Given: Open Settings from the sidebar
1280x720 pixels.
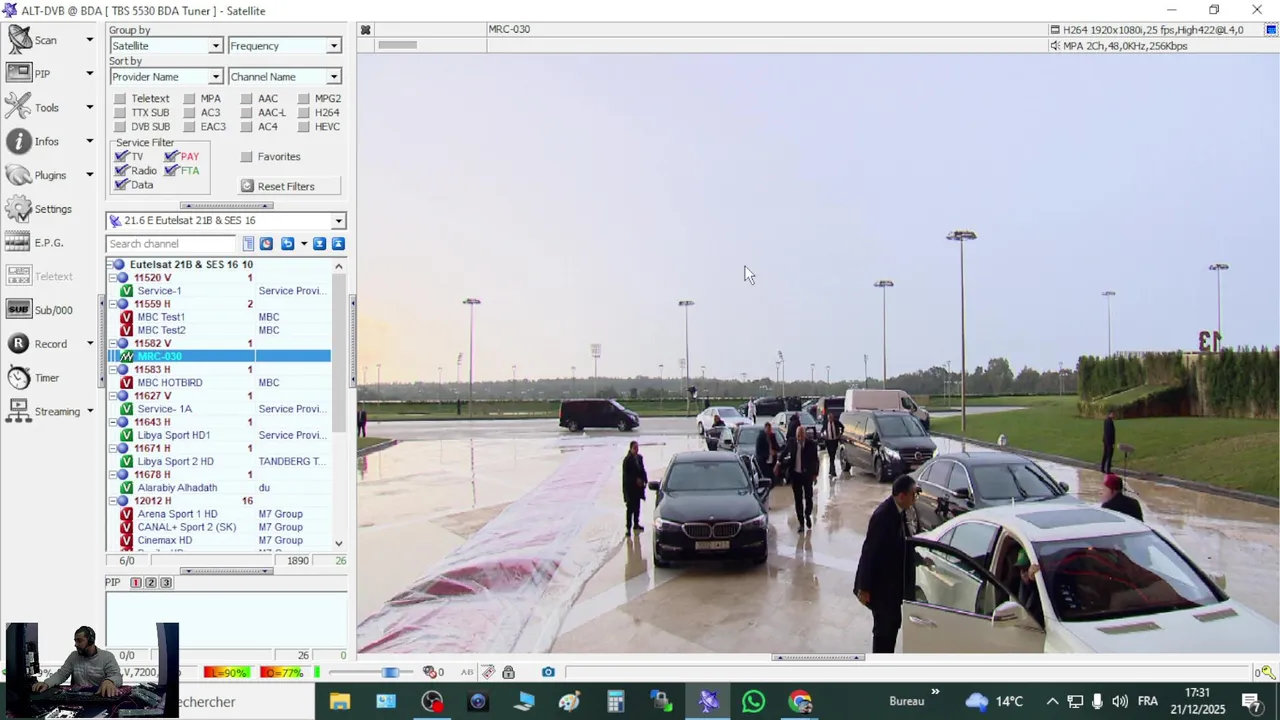Looking at the screenshot, I should 40,209.
